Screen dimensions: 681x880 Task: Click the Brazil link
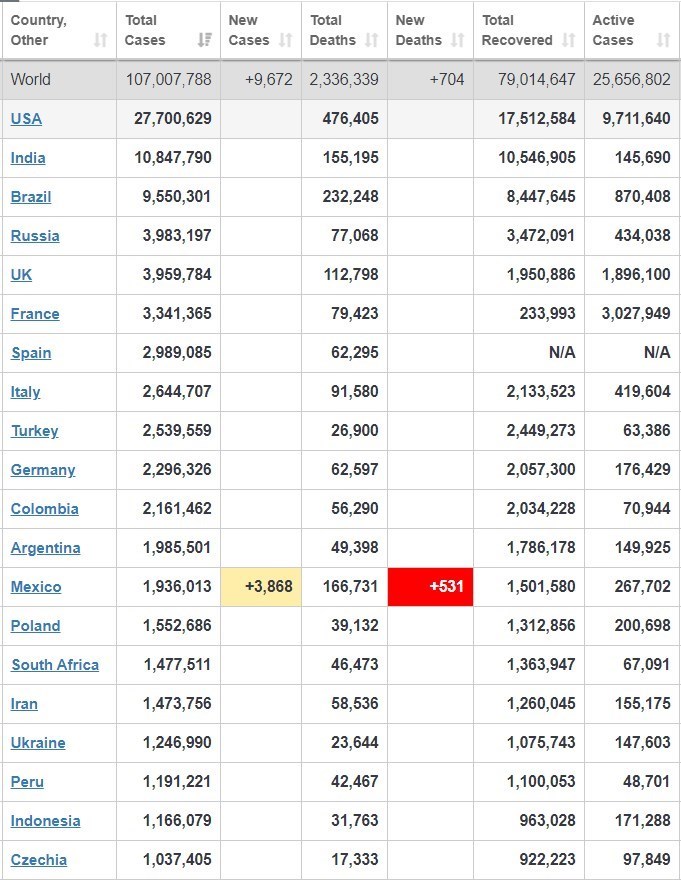pyautogui.click(x=31, y=197)
